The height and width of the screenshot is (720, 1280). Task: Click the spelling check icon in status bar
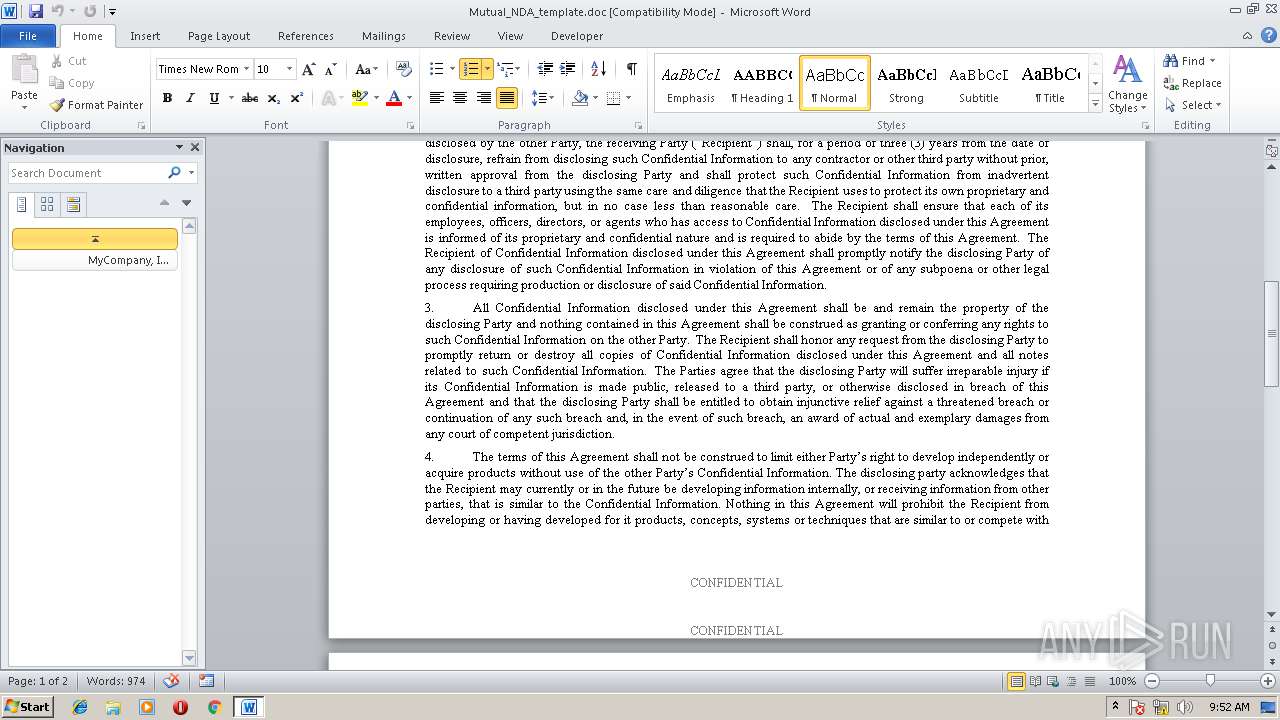tap(171, 681)
